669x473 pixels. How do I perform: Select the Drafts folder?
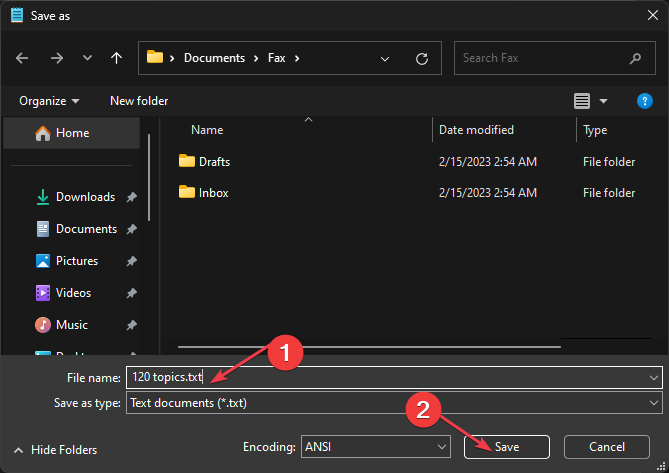pyautogui.click(x=204, y=162)
